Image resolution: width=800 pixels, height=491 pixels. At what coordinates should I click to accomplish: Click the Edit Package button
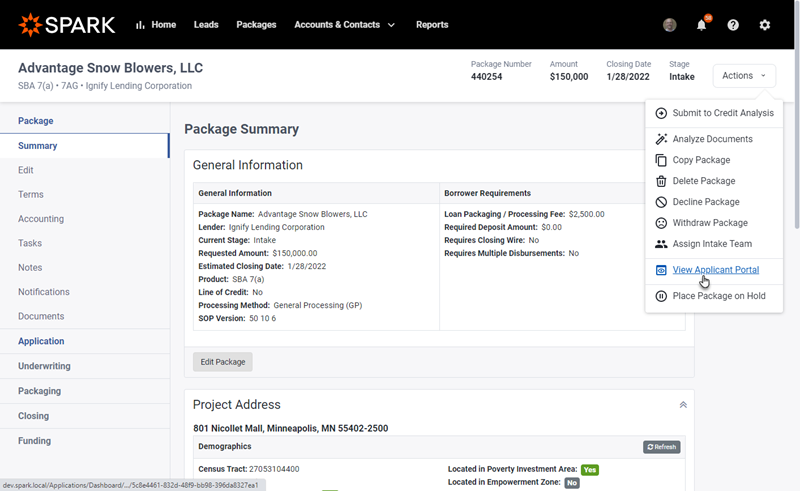click(x=222, y=362)
